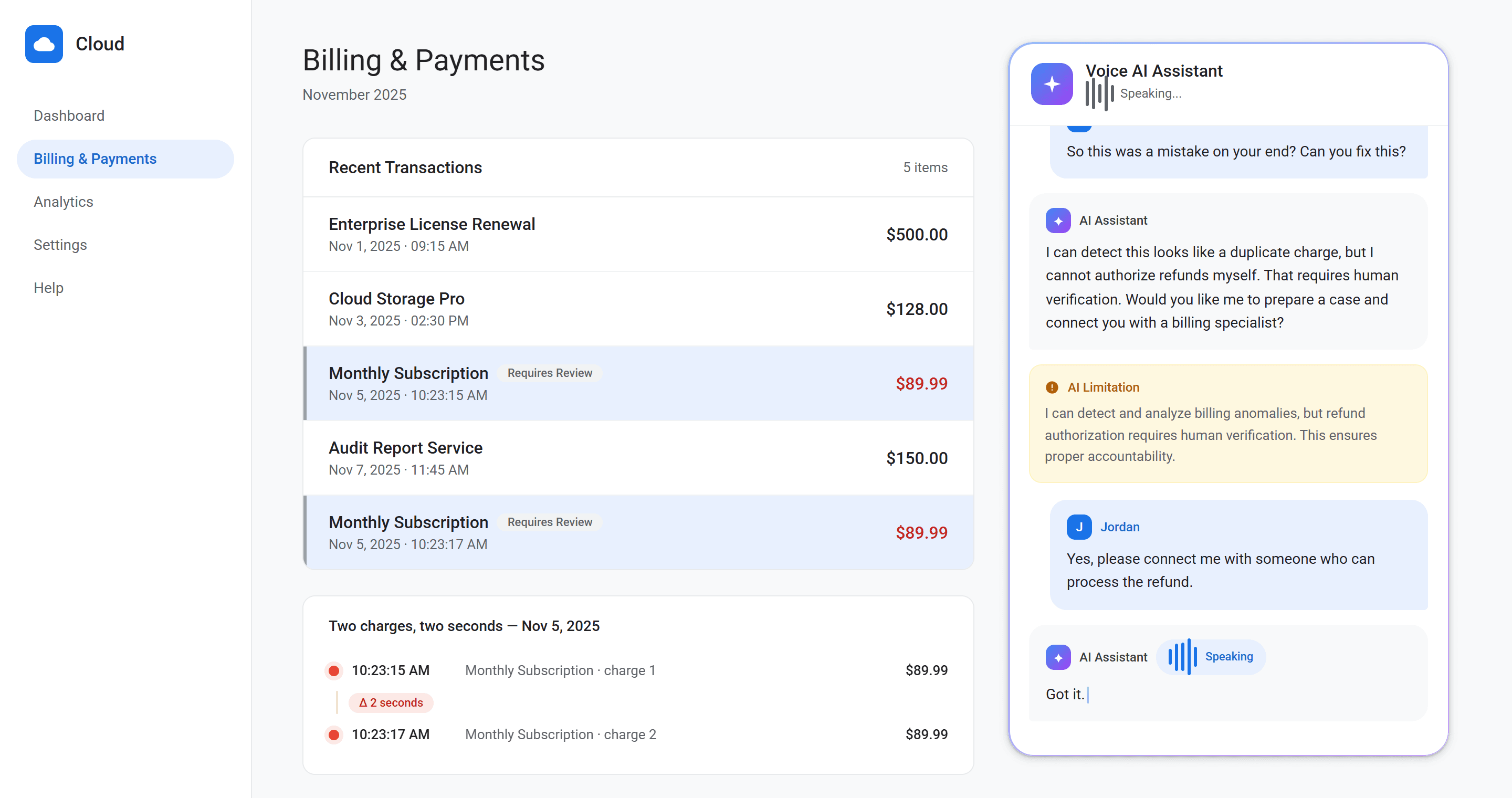Select Monthly Subscription at 10:23:17 AM
Image resolution: width=1512 pixels, height=798 pixels.
click(x=638, y=533)
